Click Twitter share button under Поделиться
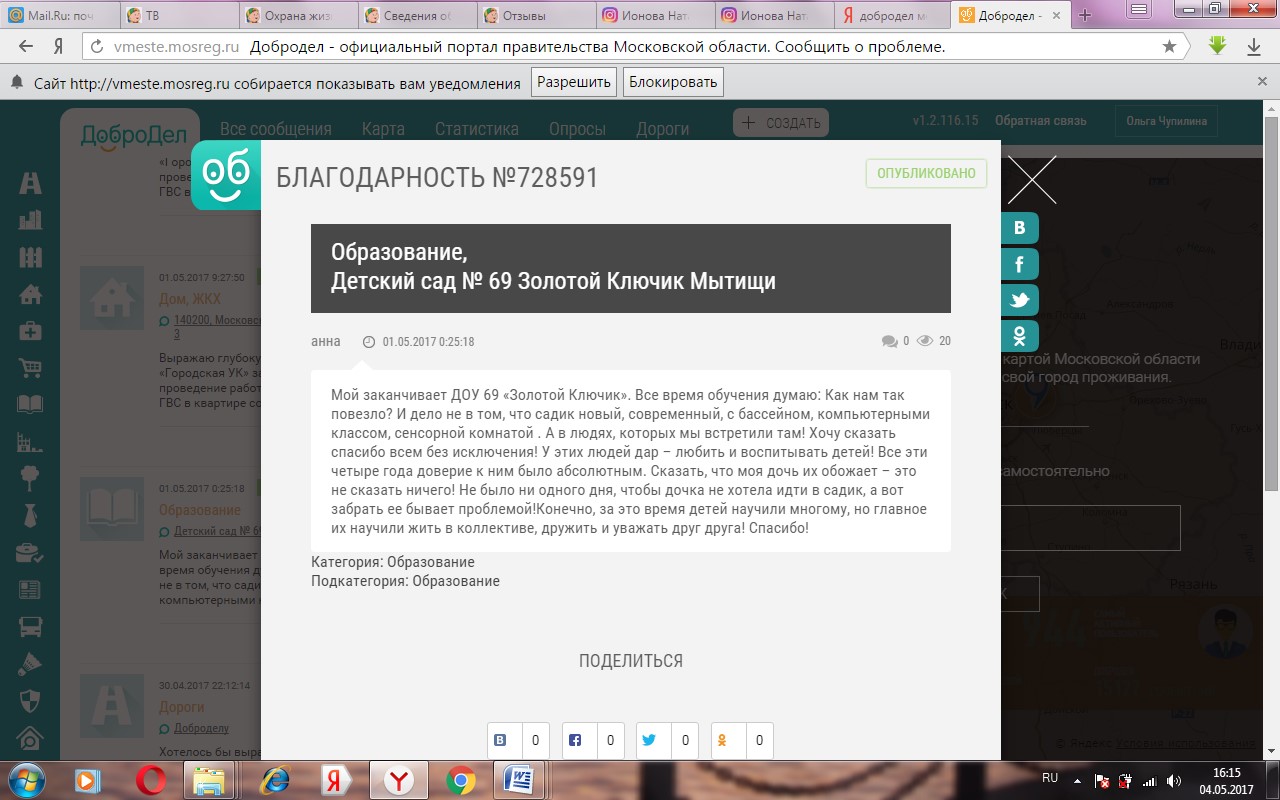1280x800 pixels. click(x=651, y=741)
